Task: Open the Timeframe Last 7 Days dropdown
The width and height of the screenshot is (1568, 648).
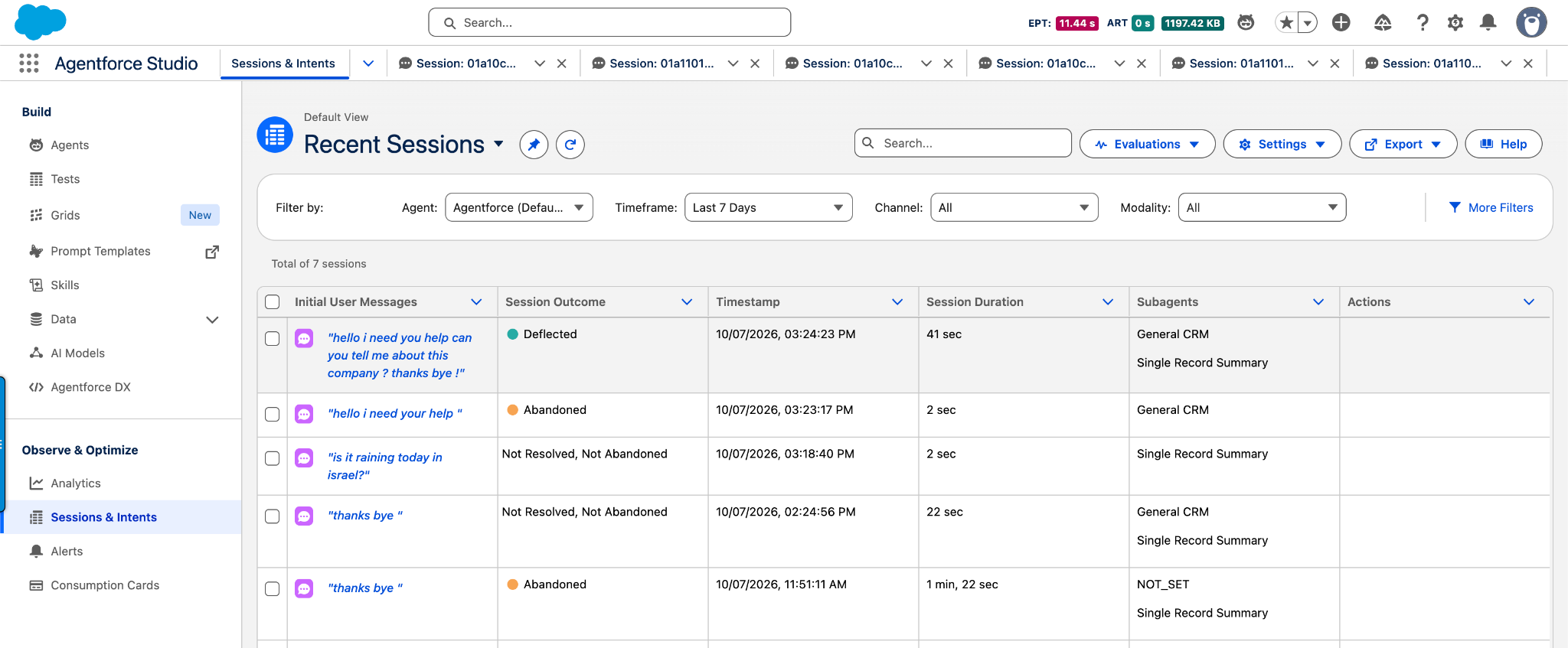Action: click(x=768, y=207)
